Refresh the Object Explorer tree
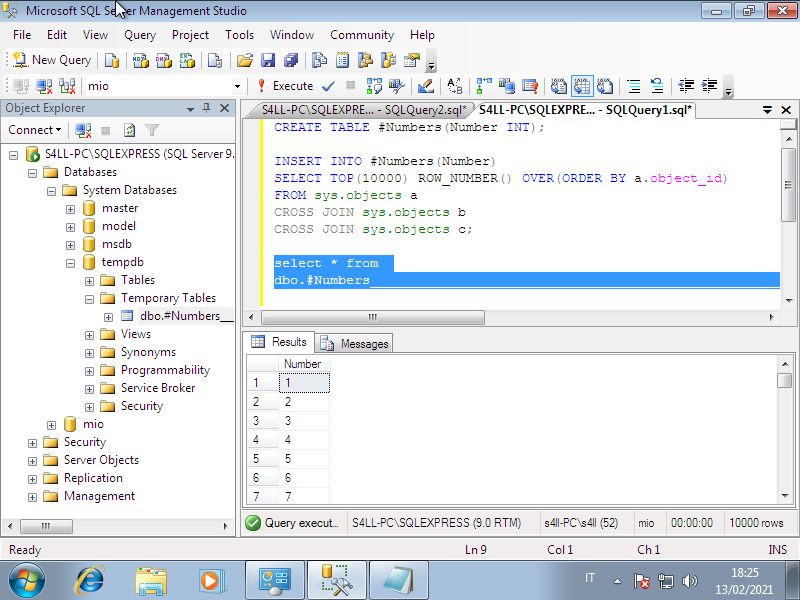Screen dimensions: 800x600 (x=130, y=131)
